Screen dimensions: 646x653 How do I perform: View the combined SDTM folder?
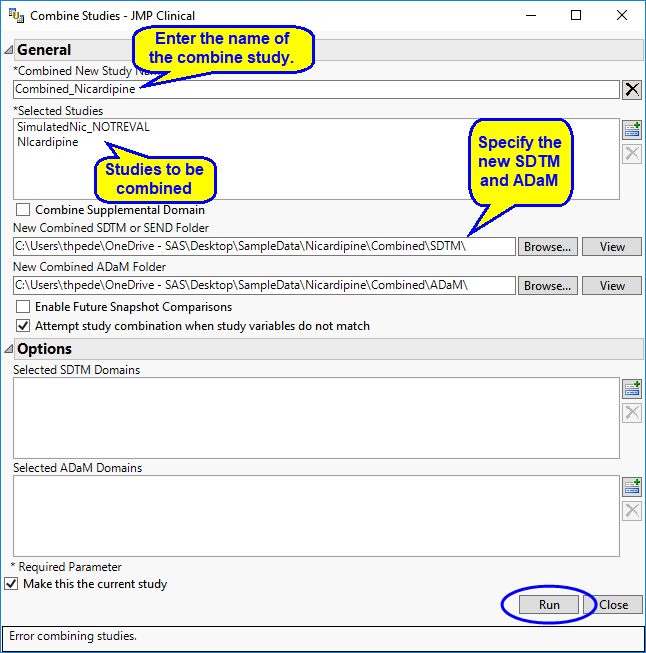pyautogui.click(x=612, y=247)
